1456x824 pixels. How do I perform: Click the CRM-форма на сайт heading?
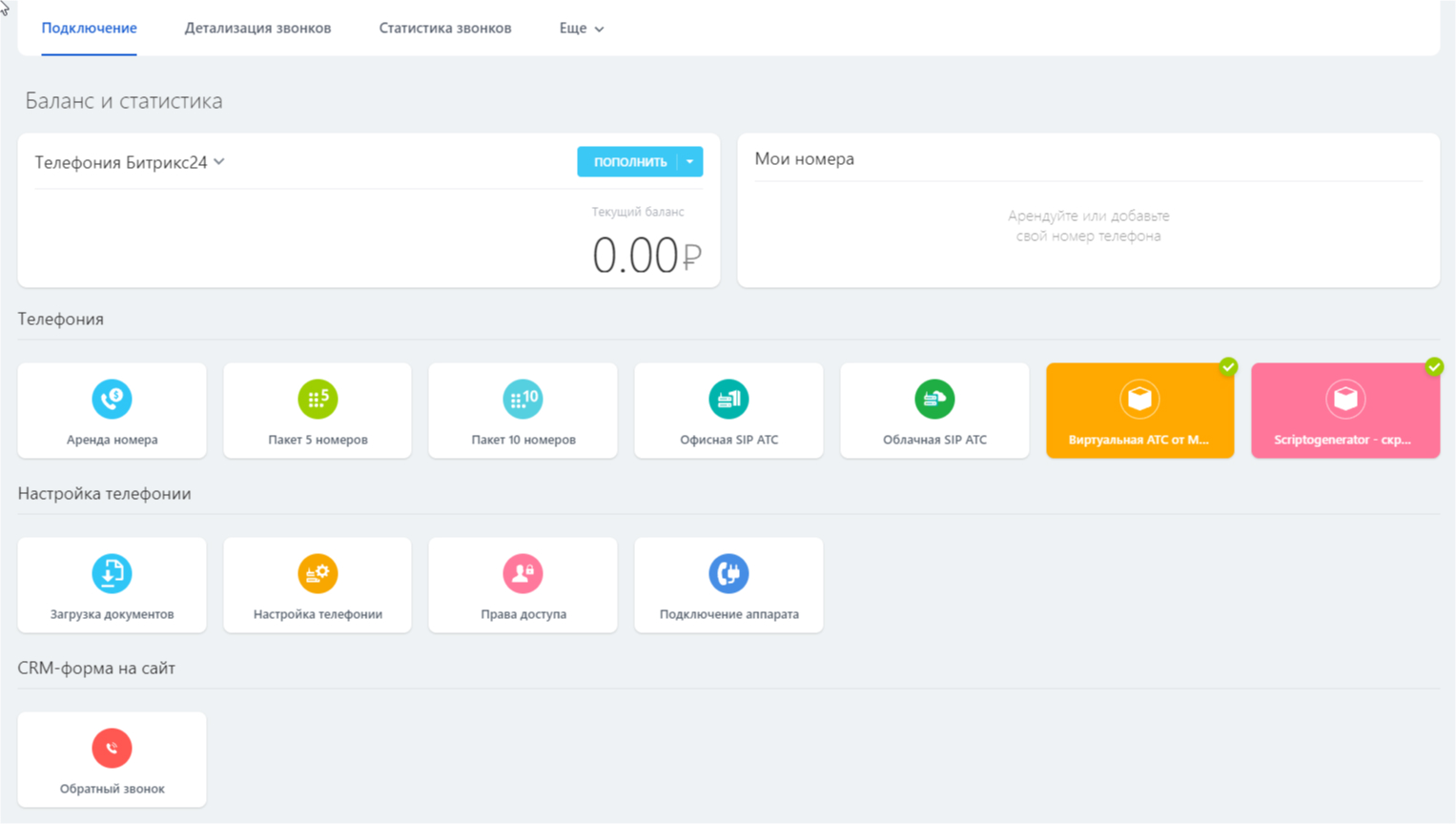tap(96, 669)
